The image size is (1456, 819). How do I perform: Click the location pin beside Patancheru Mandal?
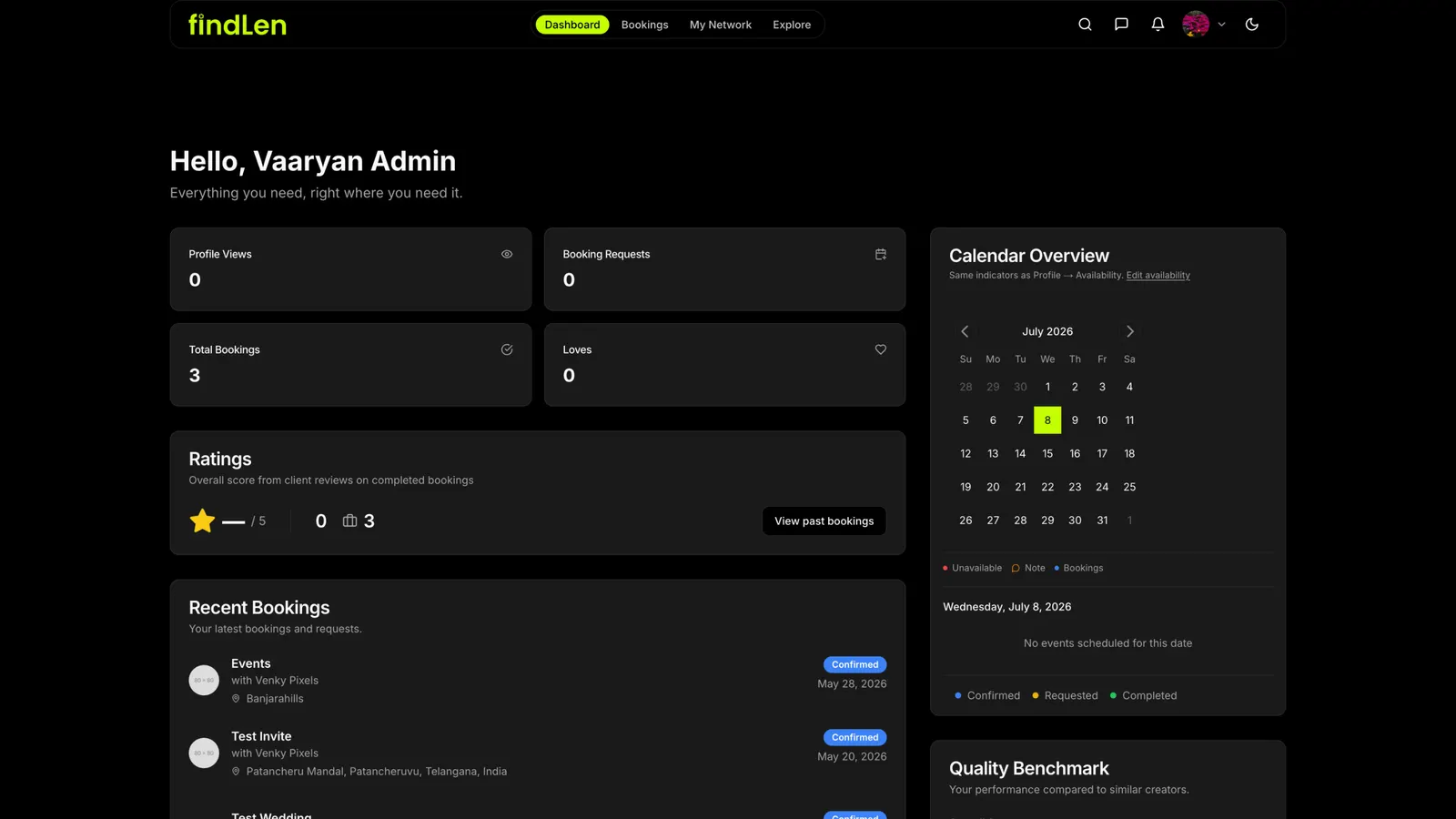click(x=236, y=772)
